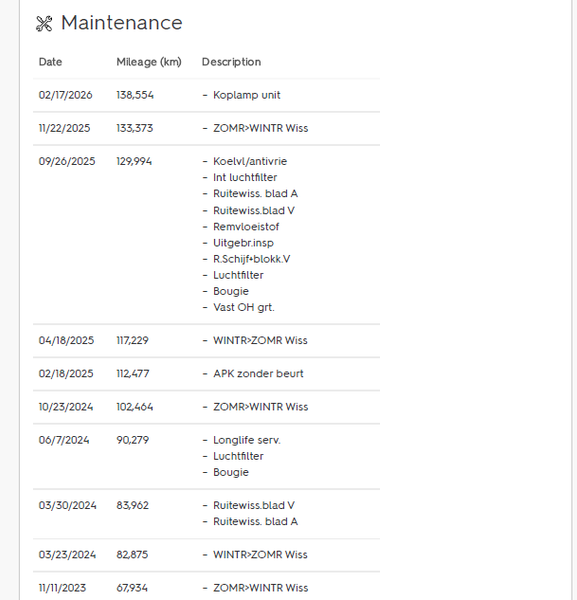Click the 03/30/2024 date entry
Viewport: 577px width, 600px height.
67,505
